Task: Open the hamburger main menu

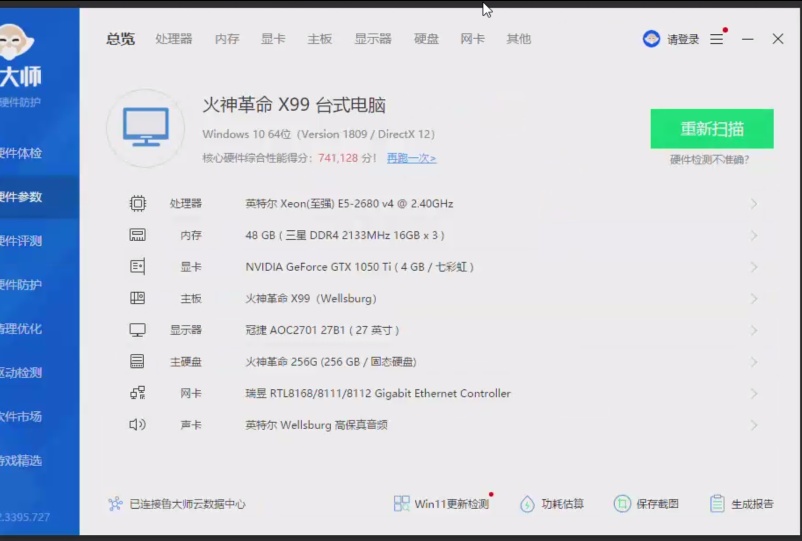Action: (717, 39)
